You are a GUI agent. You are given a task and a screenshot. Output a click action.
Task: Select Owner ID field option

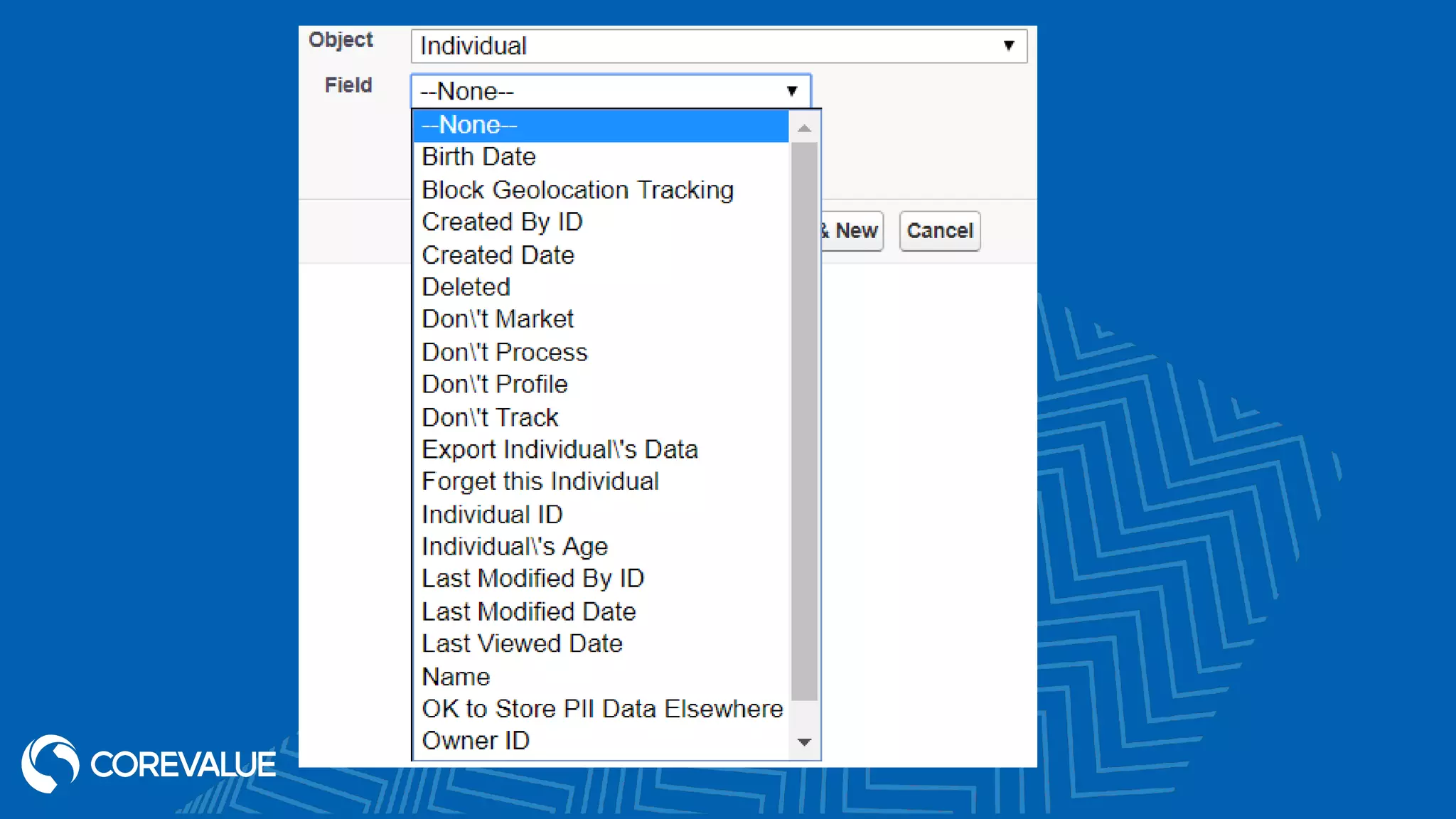[476, 741]
